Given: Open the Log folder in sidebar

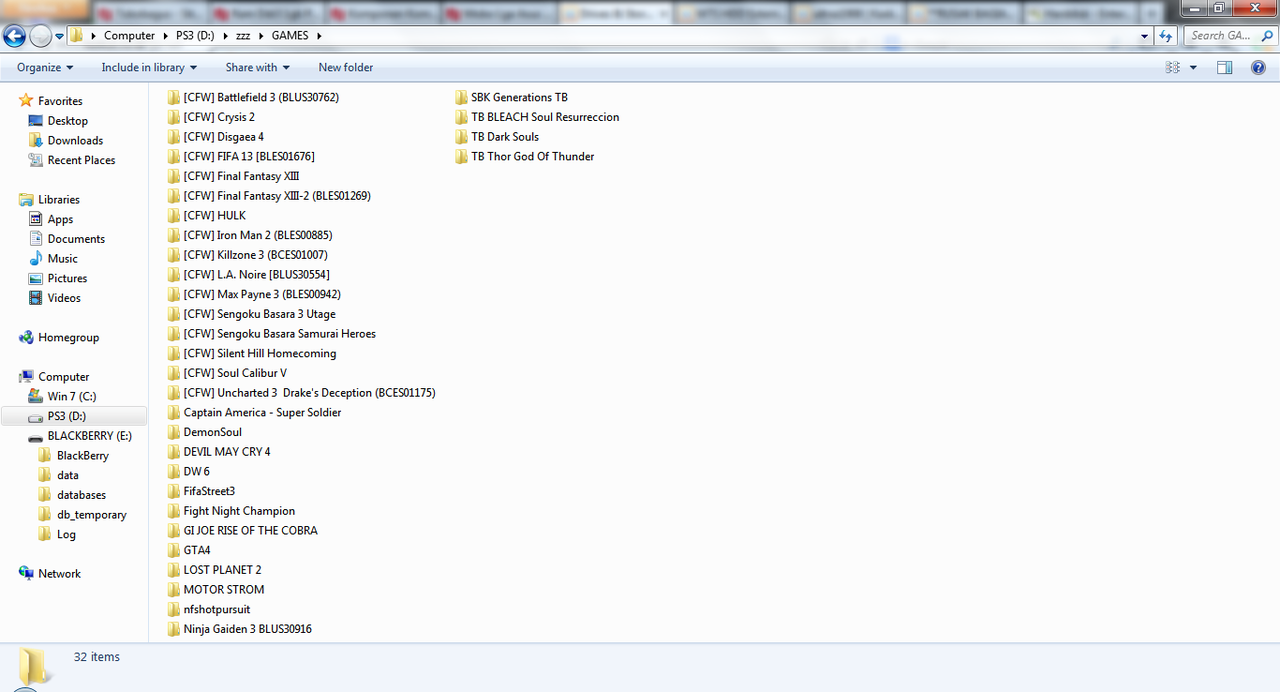Looking at the screenshot, I should [66, 534].
